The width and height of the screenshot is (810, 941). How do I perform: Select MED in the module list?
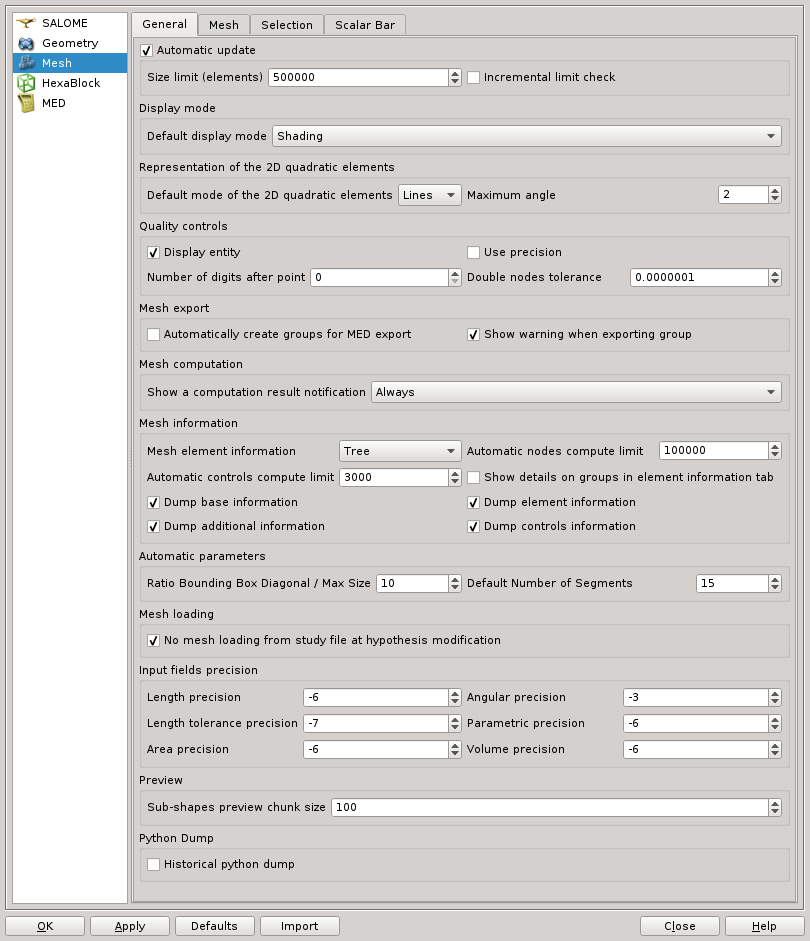click(70, 103)
